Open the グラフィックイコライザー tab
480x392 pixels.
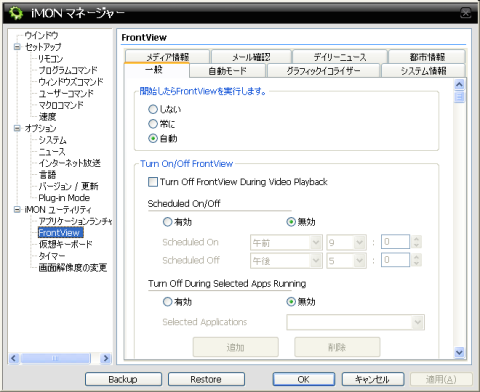pyautogui.click(x=323, y=71)
